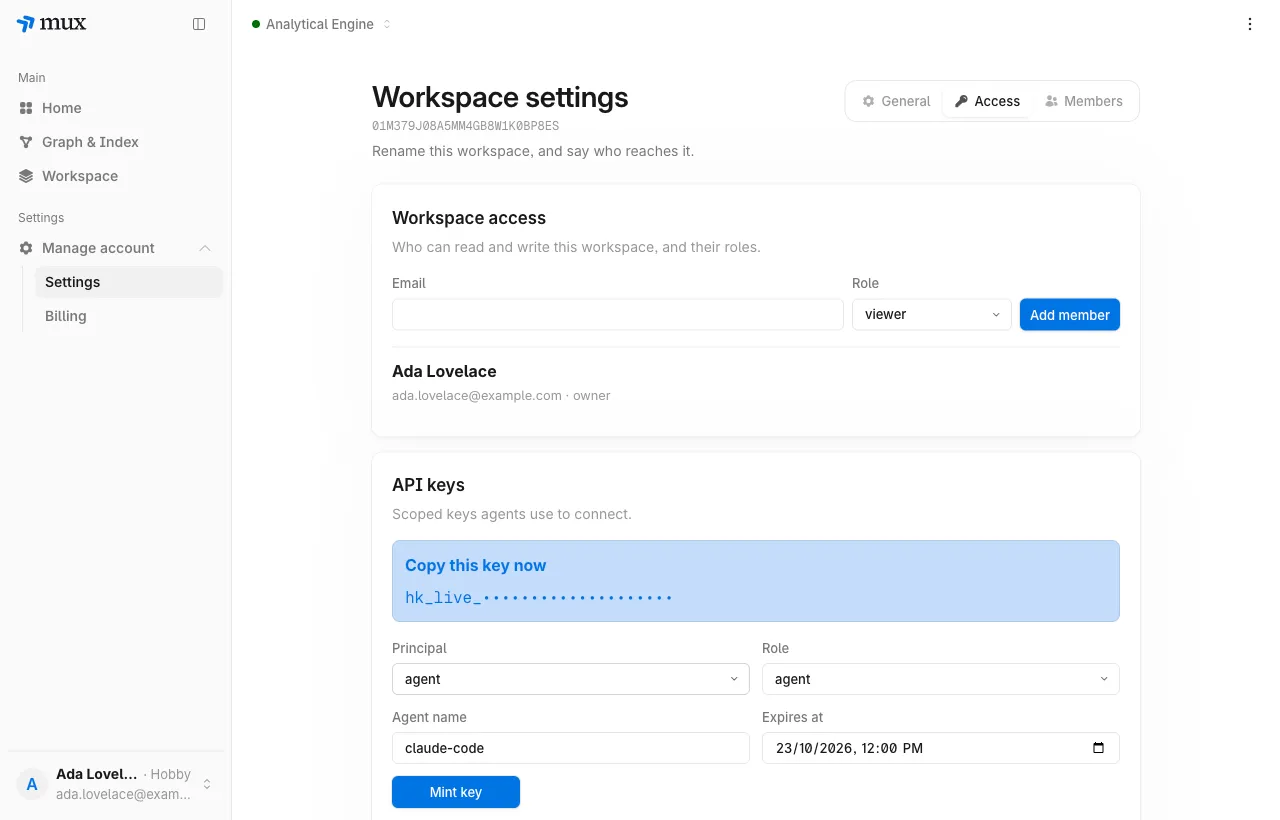Open the three-dot options menu

1250,24
